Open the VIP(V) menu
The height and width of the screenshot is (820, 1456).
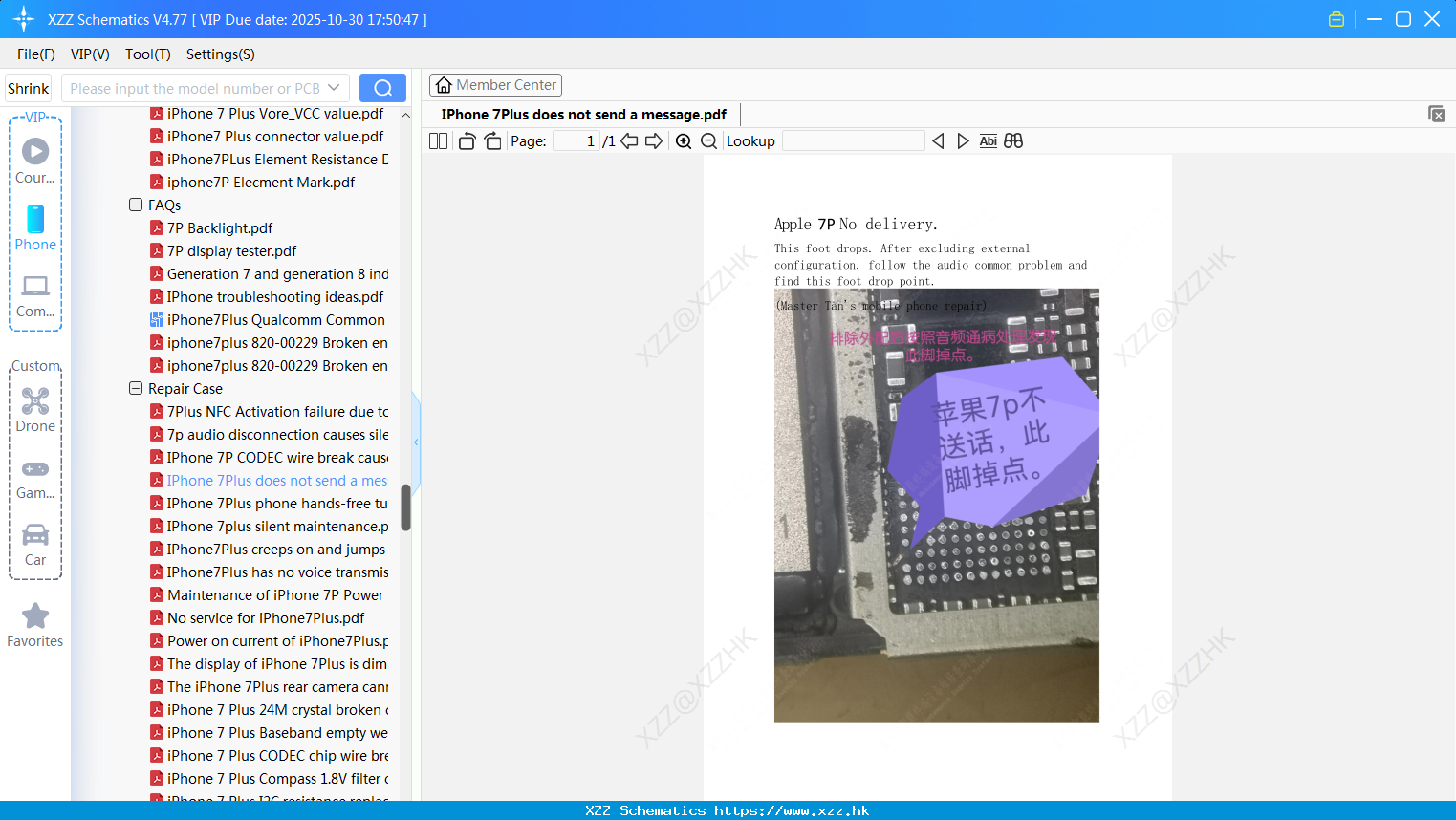pos(90,54)
